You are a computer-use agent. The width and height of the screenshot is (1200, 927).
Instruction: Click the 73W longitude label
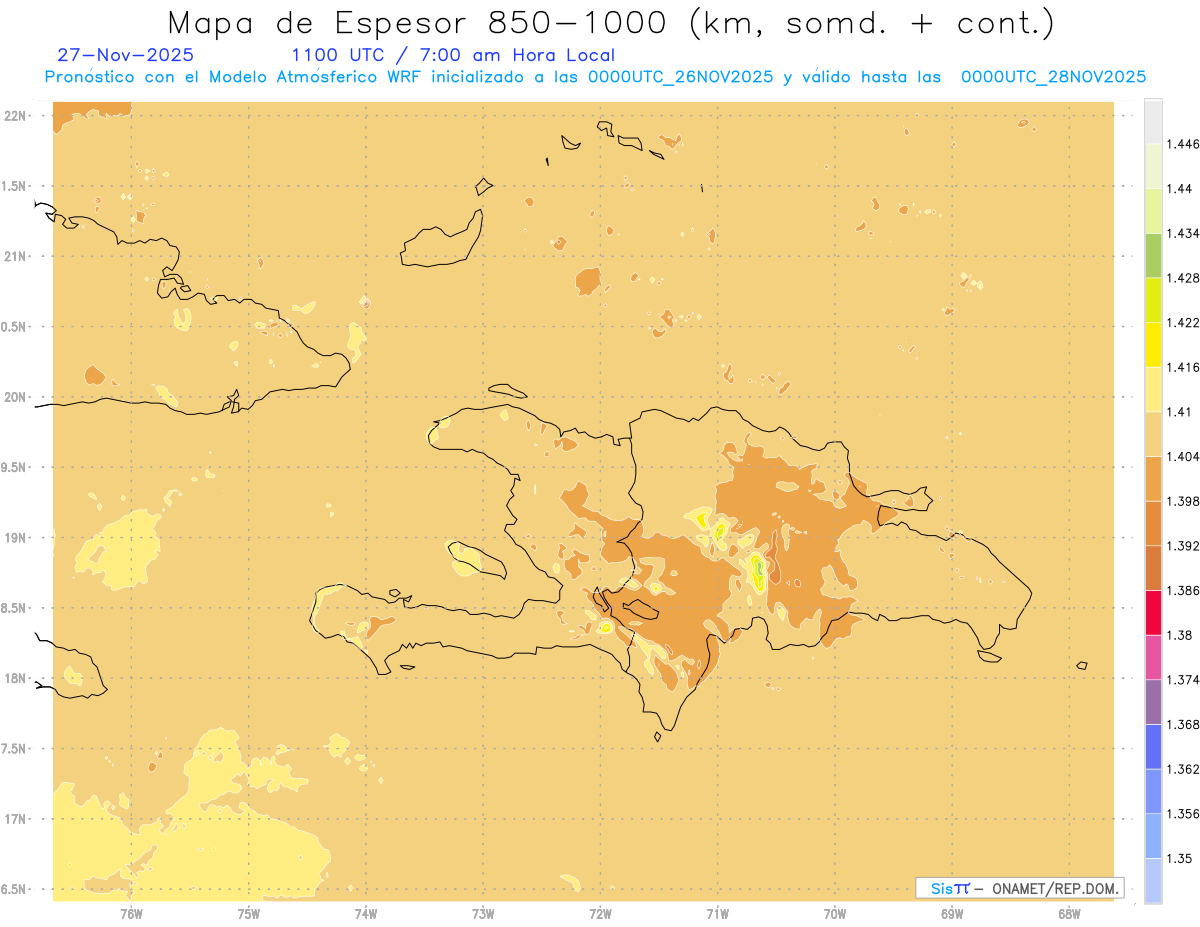click(x=483, y=913)
